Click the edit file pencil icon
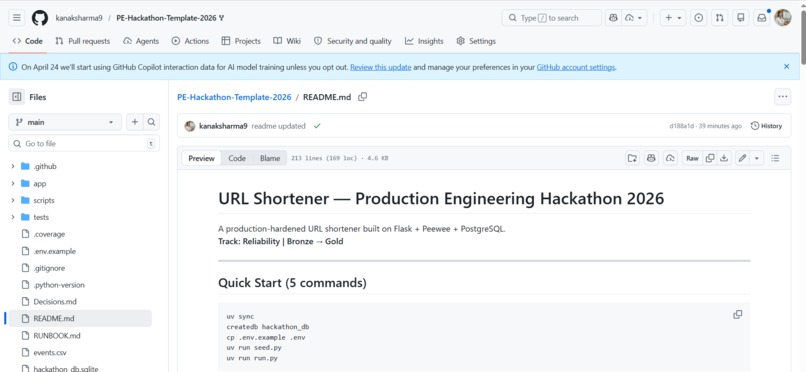Viewport: 806px width, 372px height. click(742, 158)
